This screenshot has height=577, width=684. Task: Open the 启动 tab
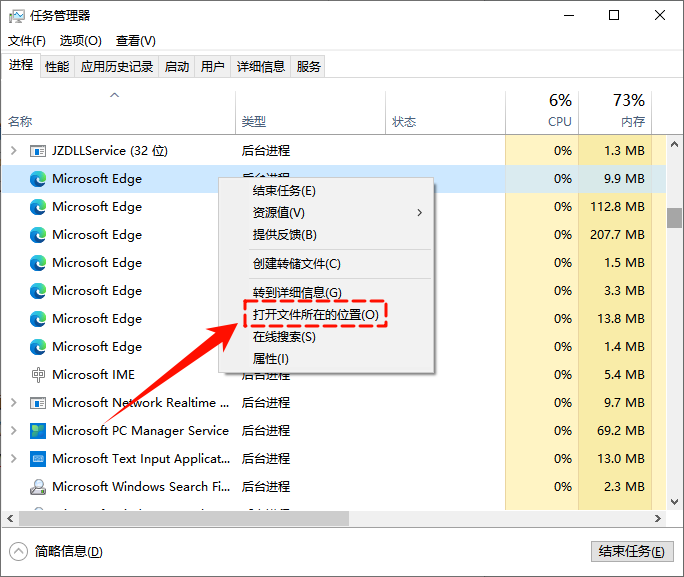[x=177, y=66]
